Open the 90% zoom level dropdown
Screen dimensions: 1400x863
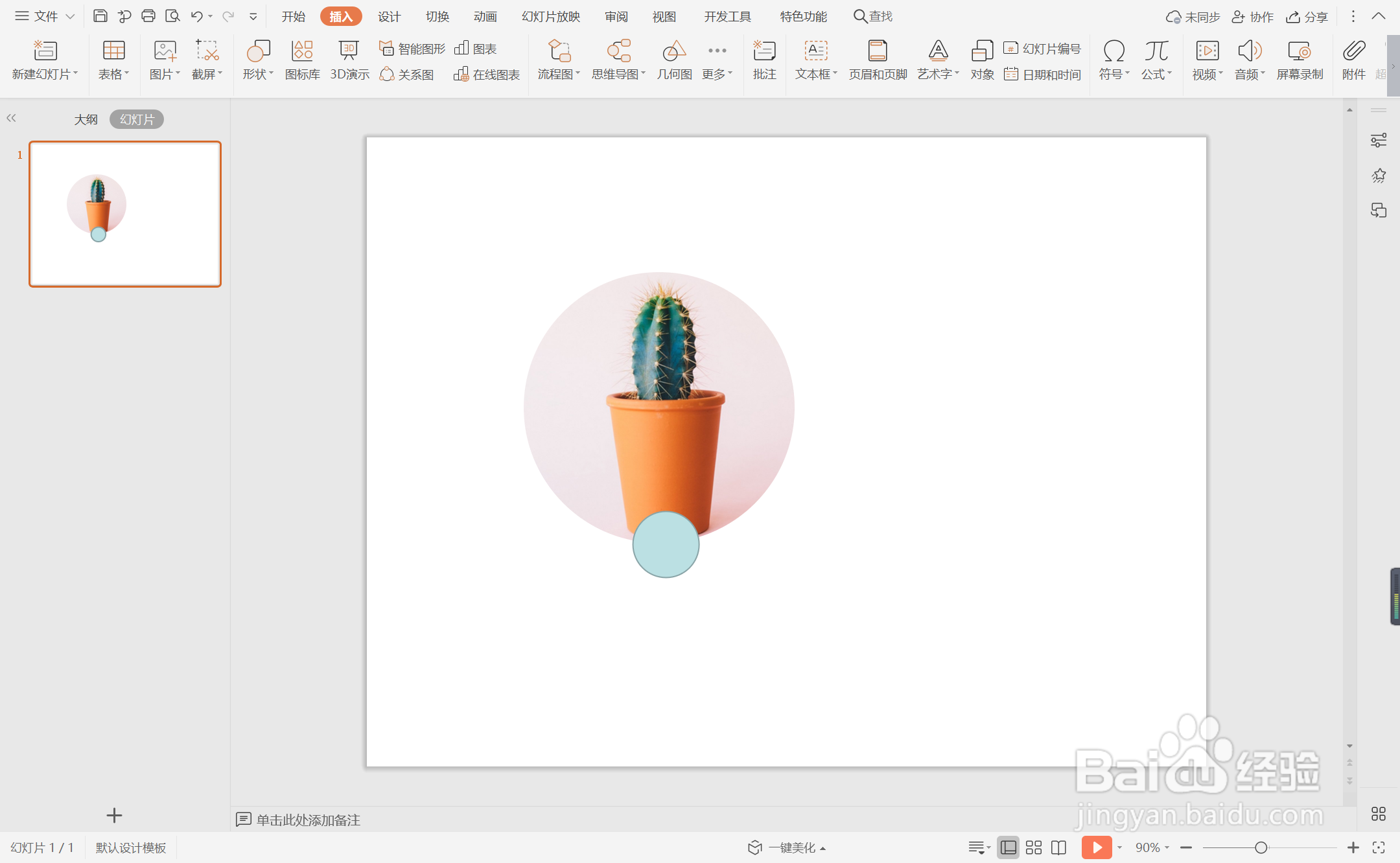point(1152,847)
